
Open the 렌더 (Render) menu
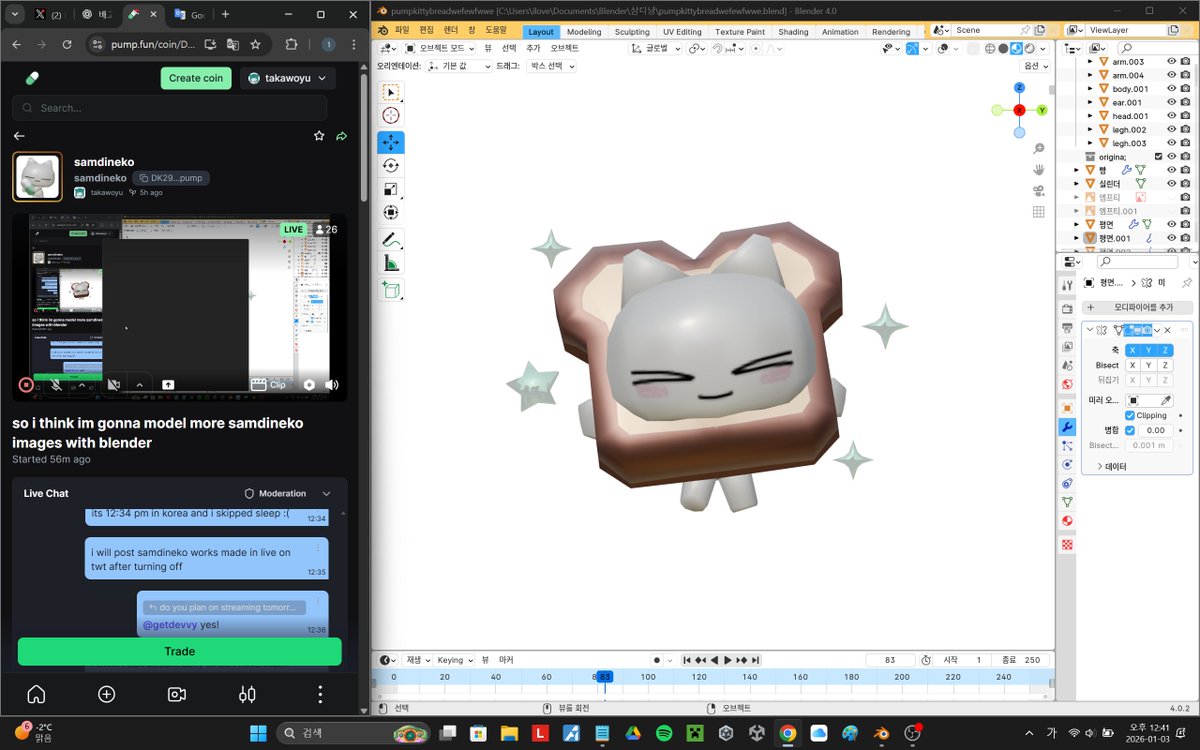(x=451, y=31)
